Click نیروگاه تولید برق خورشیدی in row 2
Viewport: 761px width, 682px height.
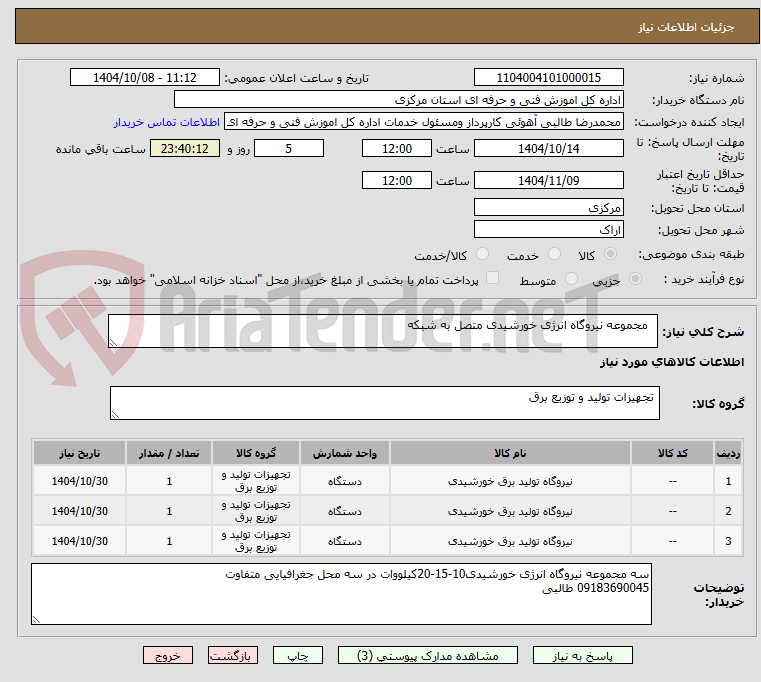(x=510, y=511)
